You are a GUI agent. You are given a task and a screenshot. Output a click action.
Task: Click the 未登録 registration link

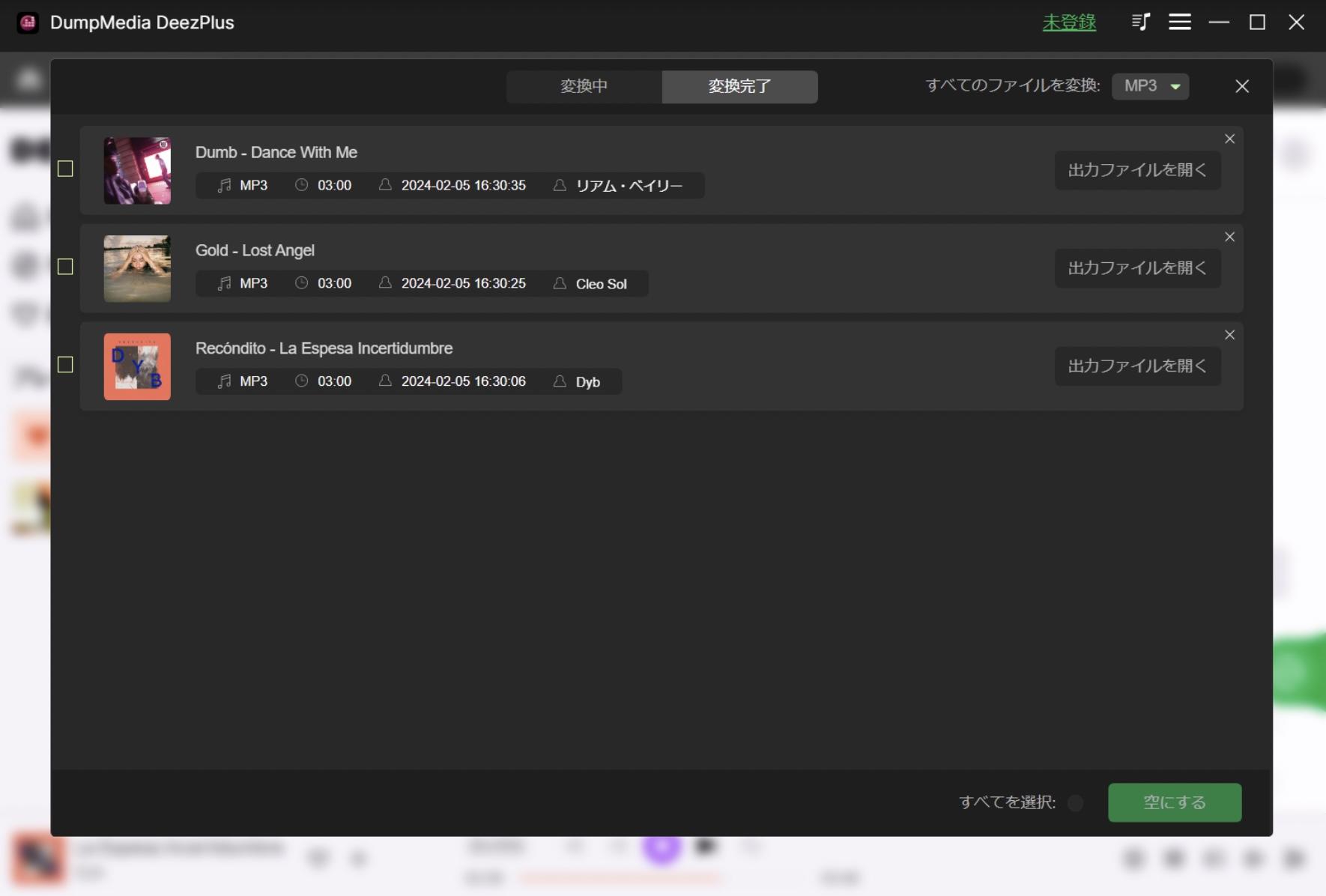(1069, 22)
